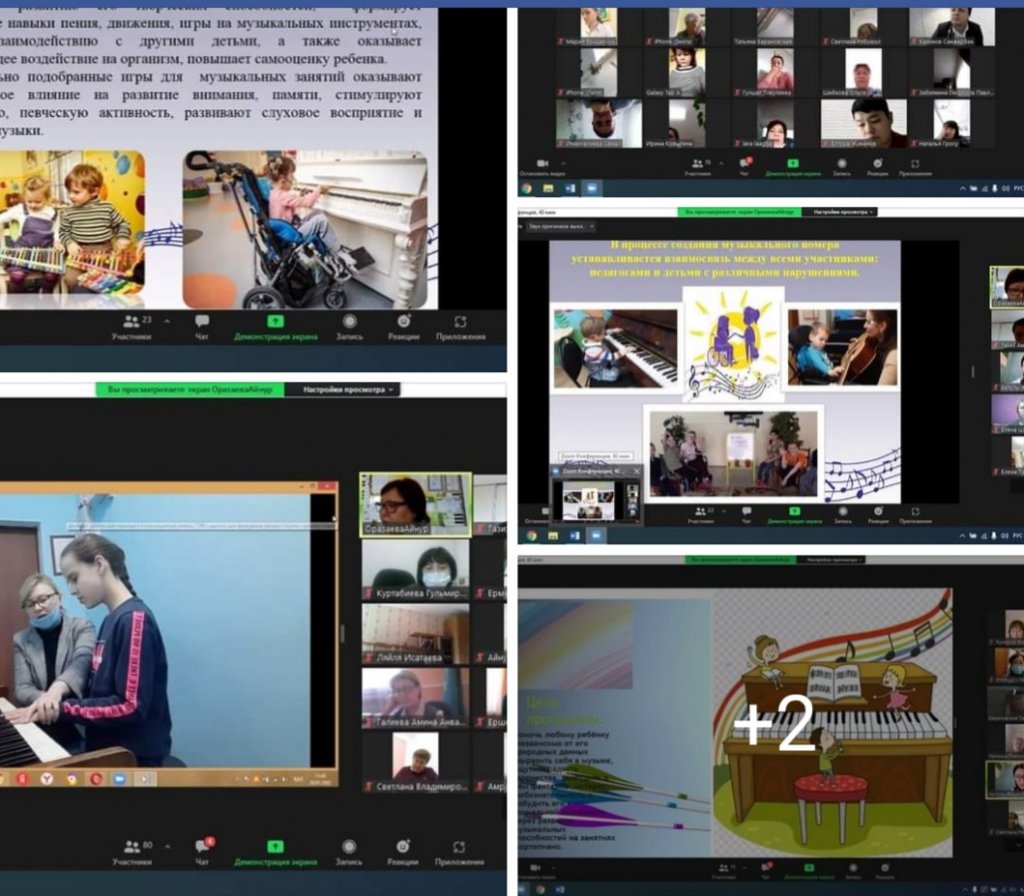Open Chat in musical-number slide window

point(746,515)
